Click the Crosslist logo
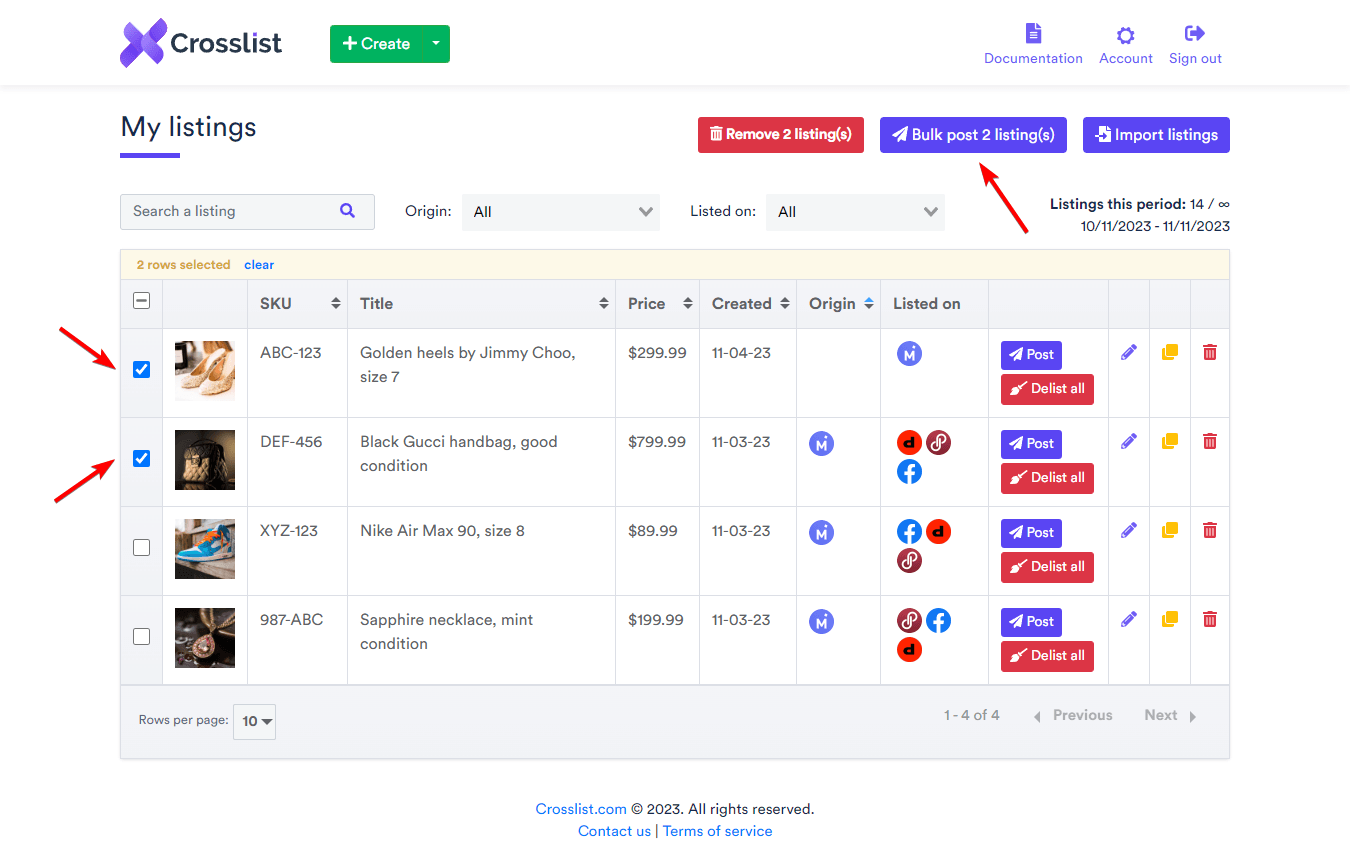This screenshot has width=1350, height=850. click(x=201, y=43)
